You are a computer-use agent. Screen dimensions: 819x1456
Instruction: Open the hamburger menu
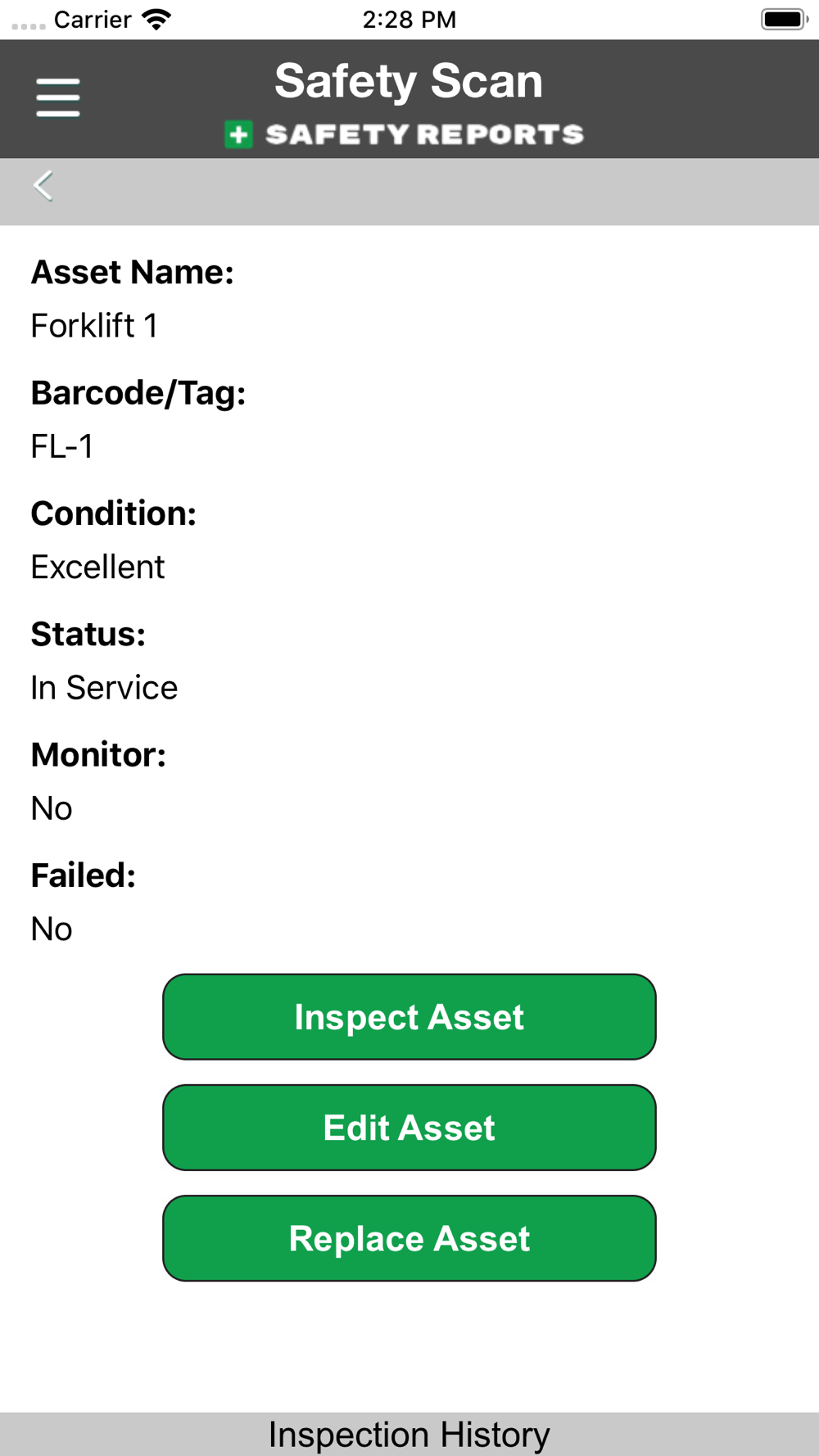click(58, 98)
